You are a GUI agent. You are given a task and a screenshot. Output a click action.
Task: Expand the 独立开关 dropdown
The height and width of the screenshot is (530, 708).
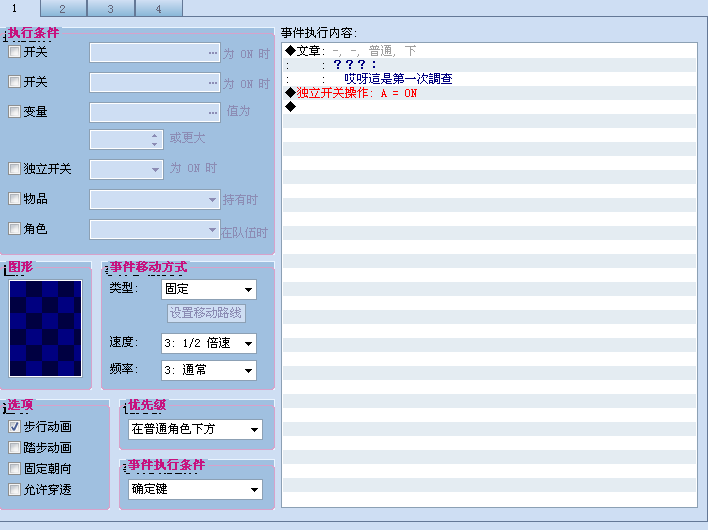(x=126, y=170)
